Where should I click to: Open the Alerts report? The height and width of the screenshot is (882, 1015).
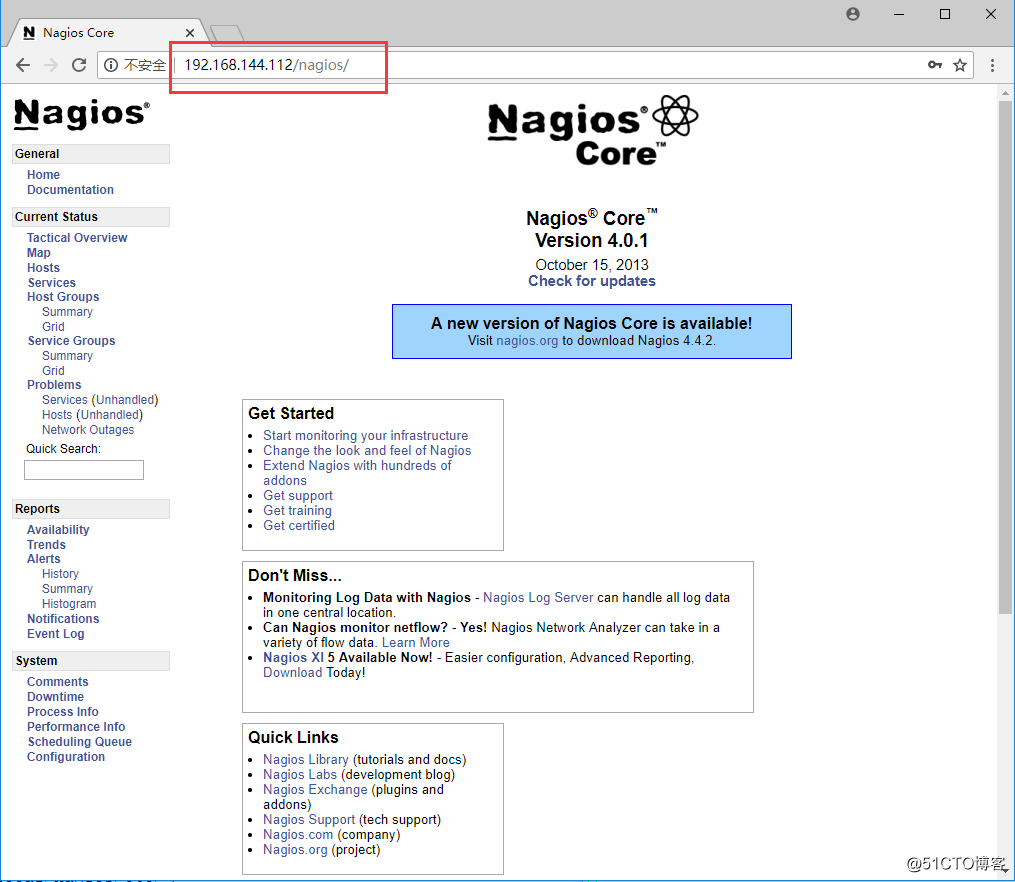43,558
